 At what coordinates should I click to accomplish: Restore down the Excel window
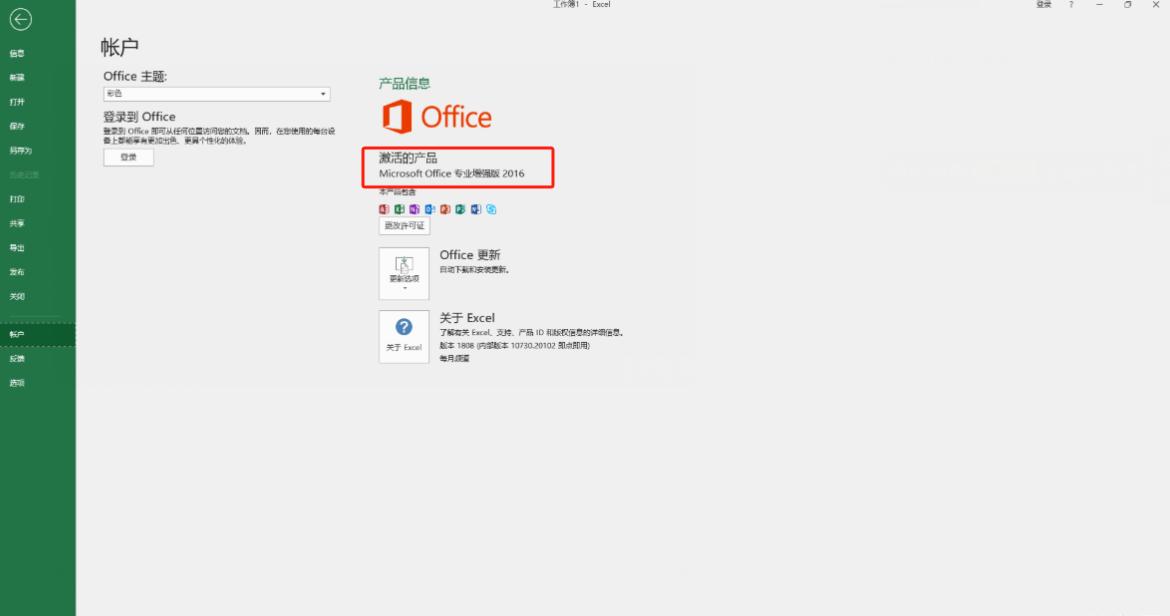point(1127,4)
